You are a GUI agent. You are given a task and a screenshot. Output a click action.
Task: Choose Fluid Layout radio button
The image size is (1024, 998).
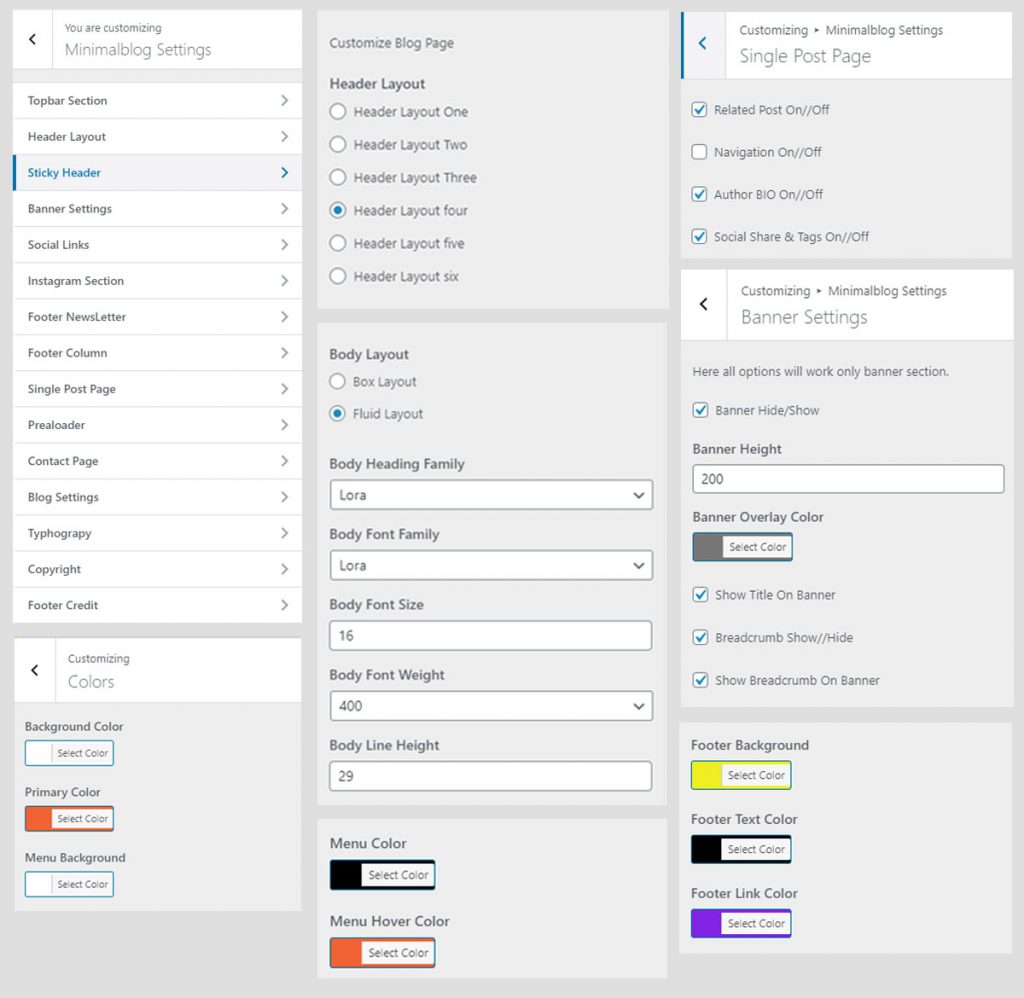337,413
